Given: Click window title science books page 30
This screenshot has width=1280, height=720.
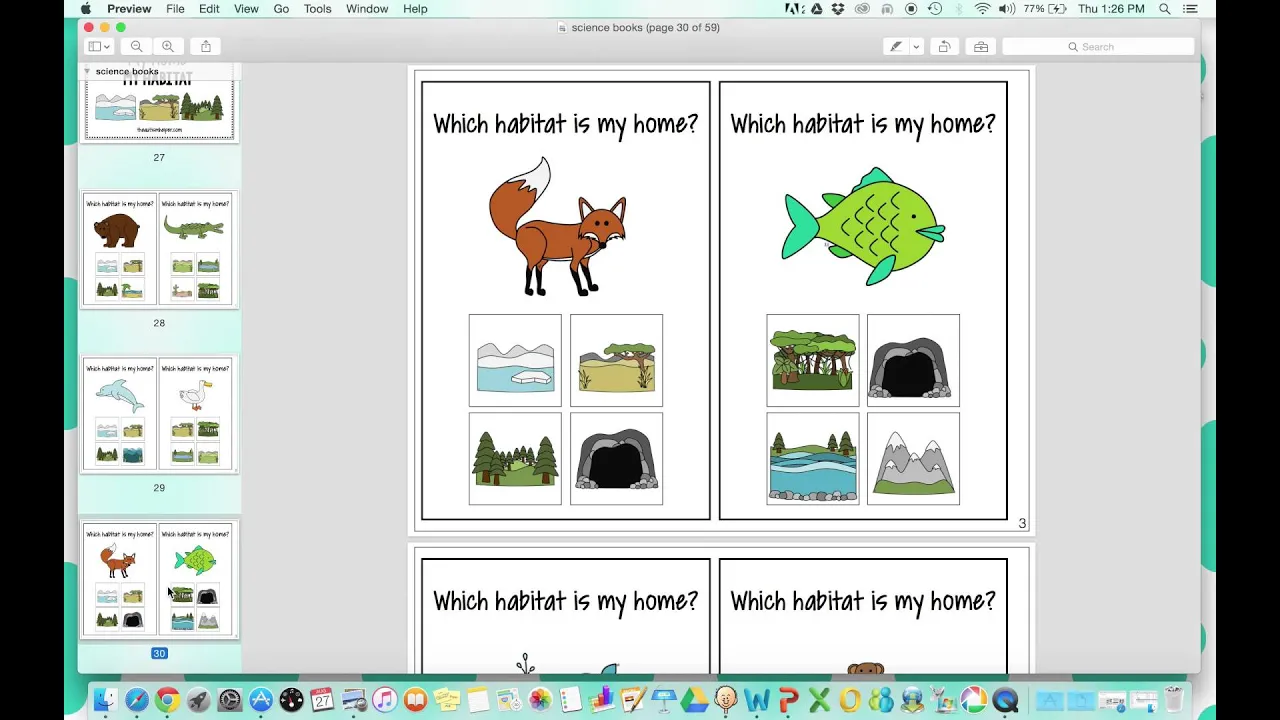Looking at the screenshot, I should click(645, 27).
